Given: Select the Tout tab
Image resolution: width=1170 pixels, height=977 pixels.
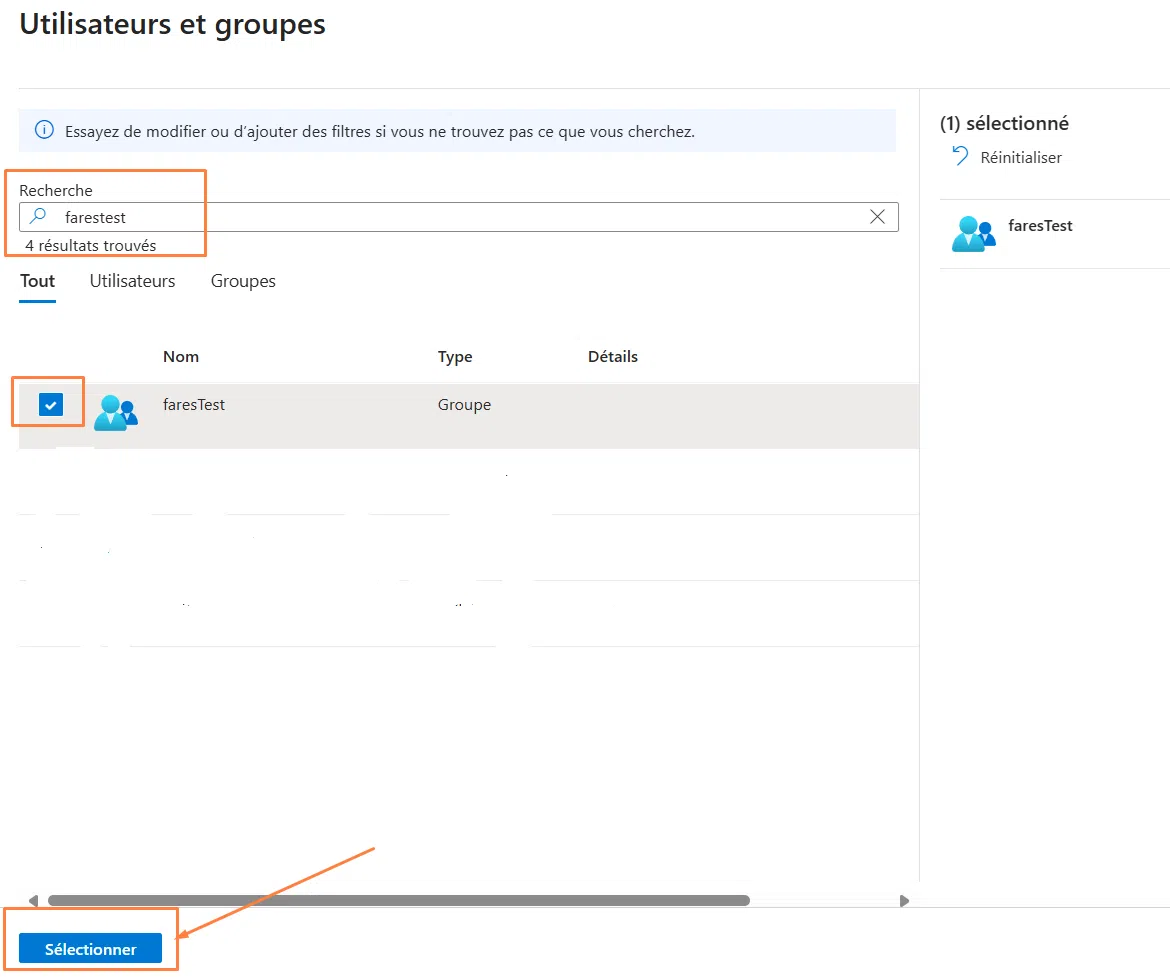Looking at the screenshot, I should (x=36, y=281).
